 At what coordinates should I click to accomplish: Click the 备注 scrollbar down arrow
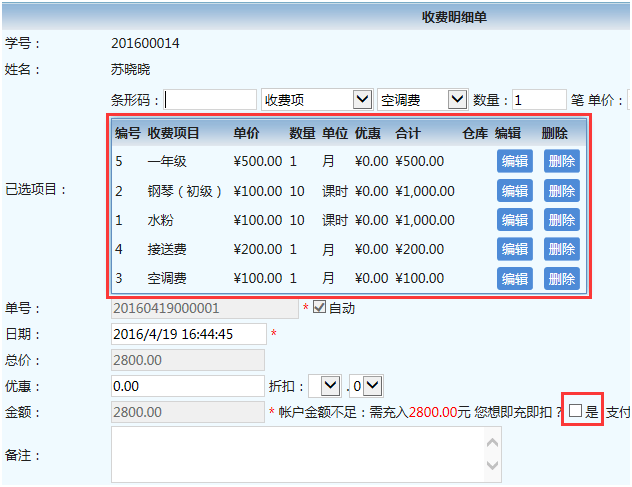tap(493, 466)
